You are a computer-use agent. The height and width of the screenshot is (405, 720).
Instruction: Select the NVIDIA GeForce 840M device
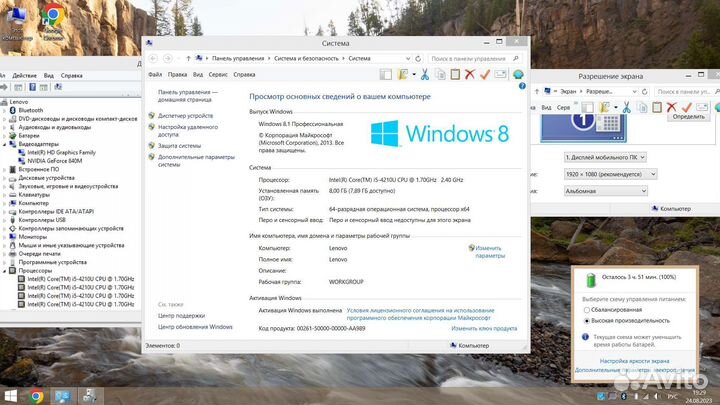pos(55,161)
